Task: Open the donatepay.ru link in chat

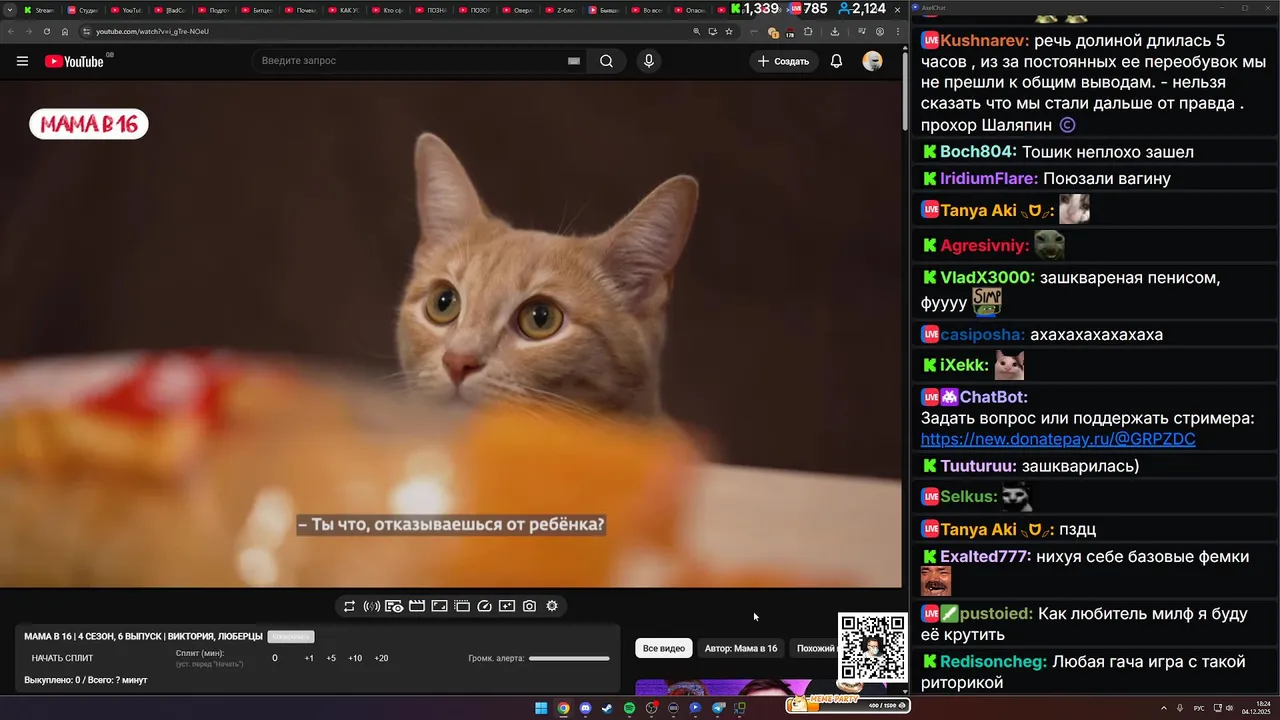Action: (x=1058, y=440)
